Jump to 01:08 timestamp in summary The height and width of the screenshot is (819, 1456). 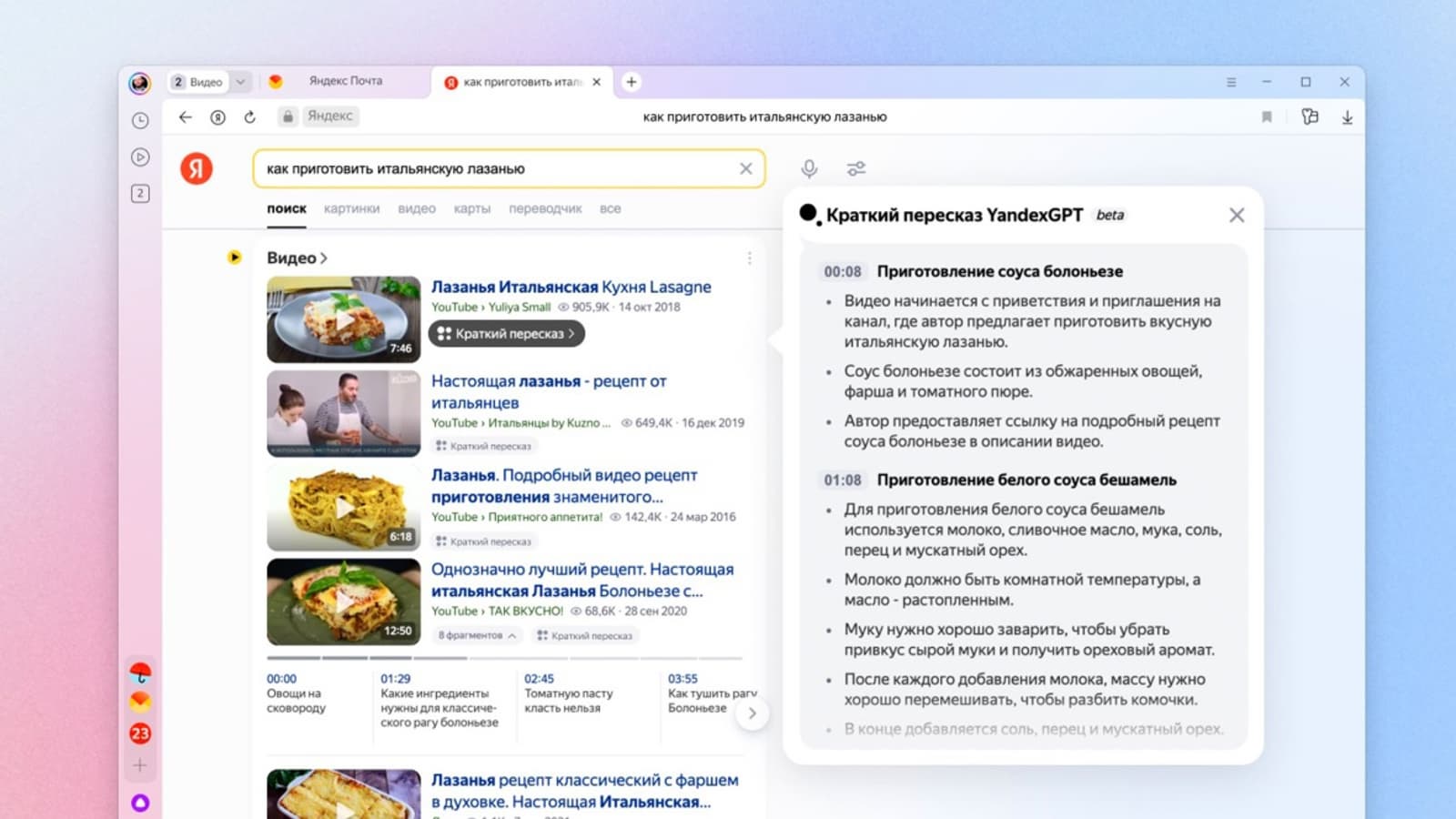[843, 480]
